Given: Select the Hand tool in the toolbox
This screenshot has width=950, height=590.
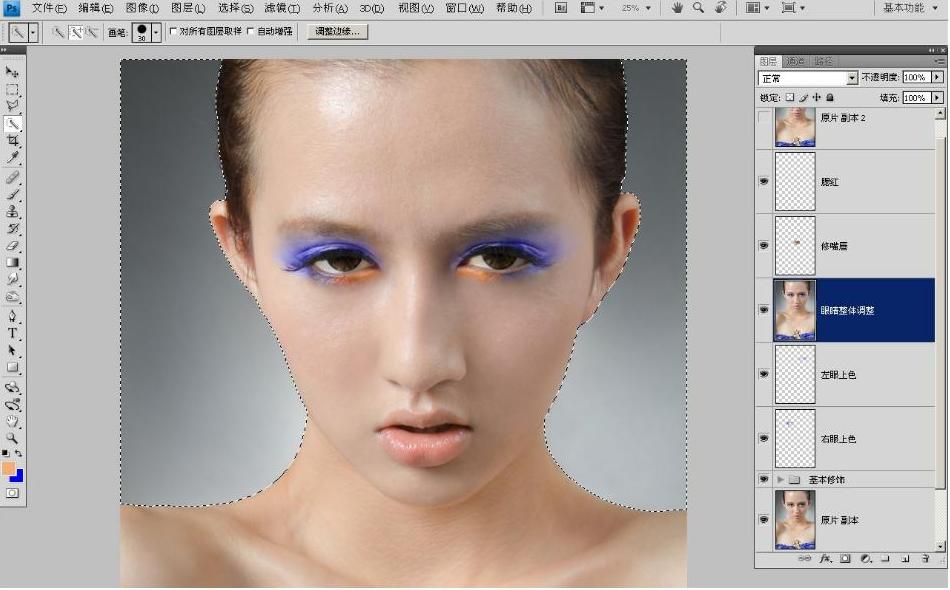Looking at the screenshot, I should [x=12, y=422].
